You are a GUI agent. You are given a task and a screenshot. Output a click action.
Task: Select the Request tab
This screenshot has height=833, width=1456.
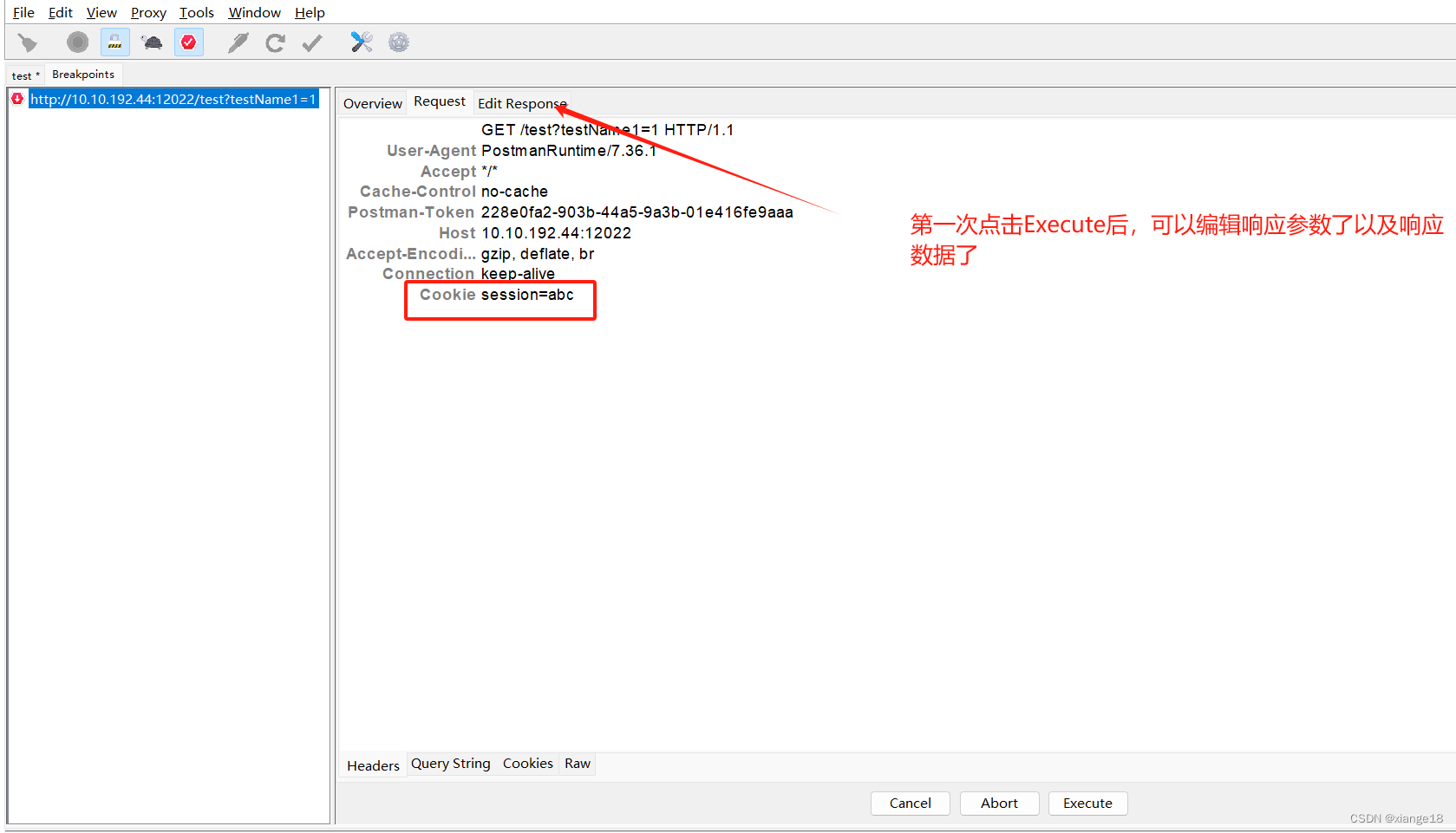tap(440, 101)
